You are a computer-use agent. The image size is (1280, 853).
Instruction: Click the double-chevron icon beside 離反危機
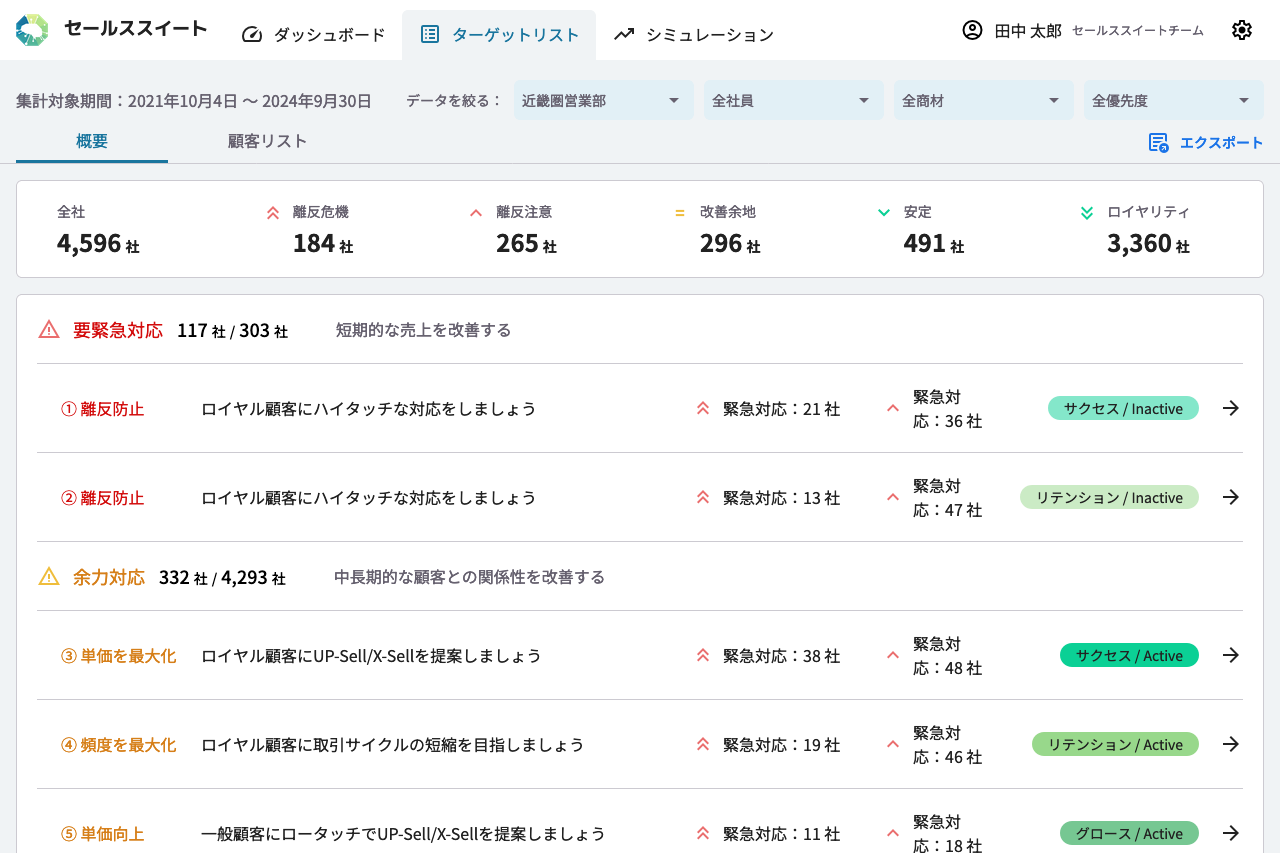[x=273, y=212]
